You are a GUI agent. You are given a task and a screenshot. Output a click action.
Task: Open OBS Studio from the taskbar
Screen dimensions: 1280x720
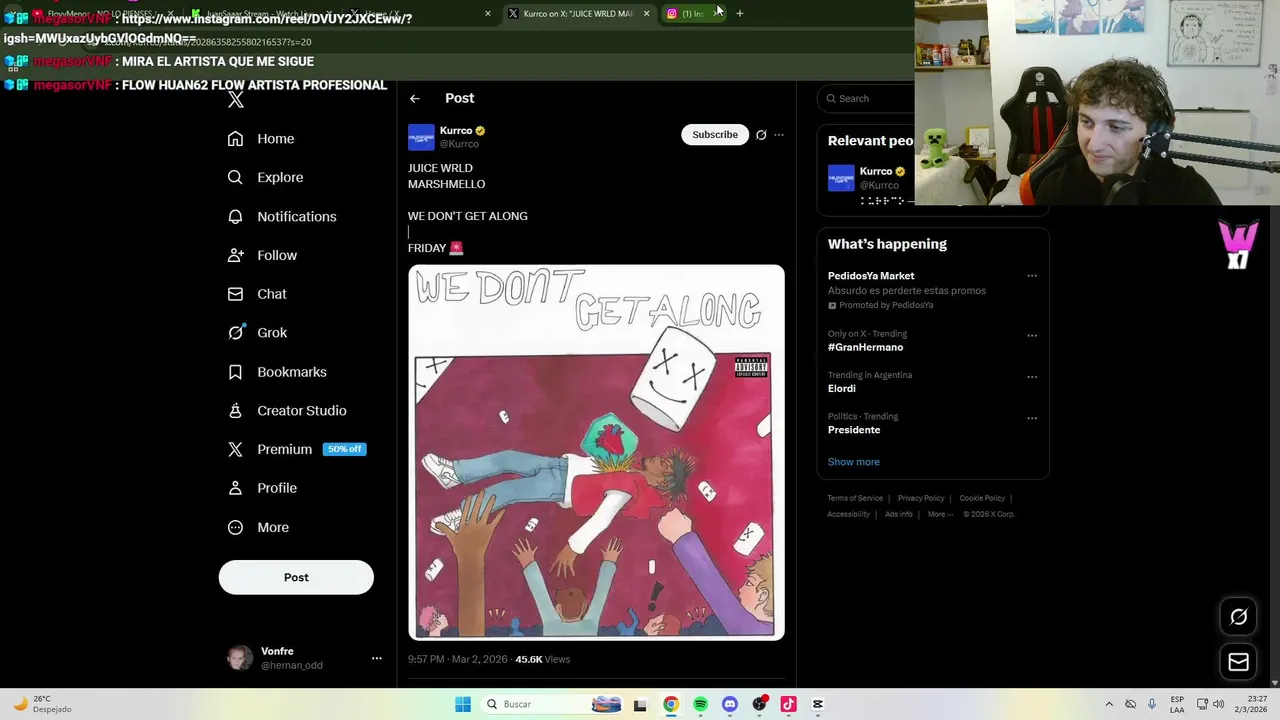(x=759, y=704)
